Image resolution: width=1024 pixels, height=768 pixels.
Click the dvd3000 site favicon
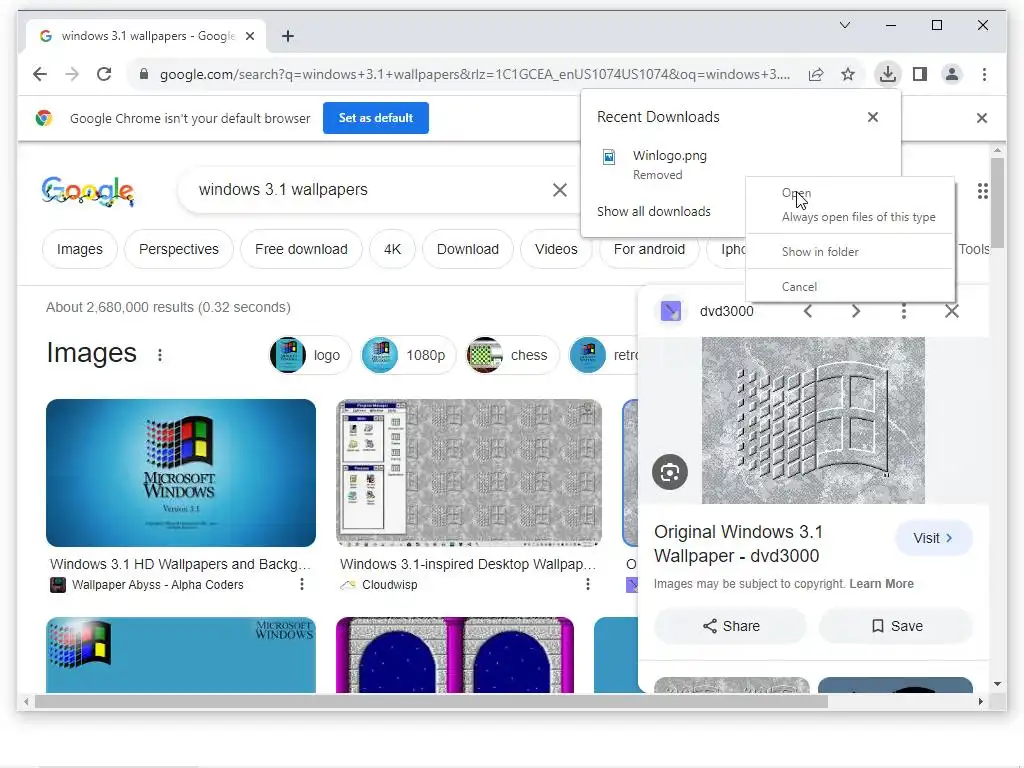671,311
